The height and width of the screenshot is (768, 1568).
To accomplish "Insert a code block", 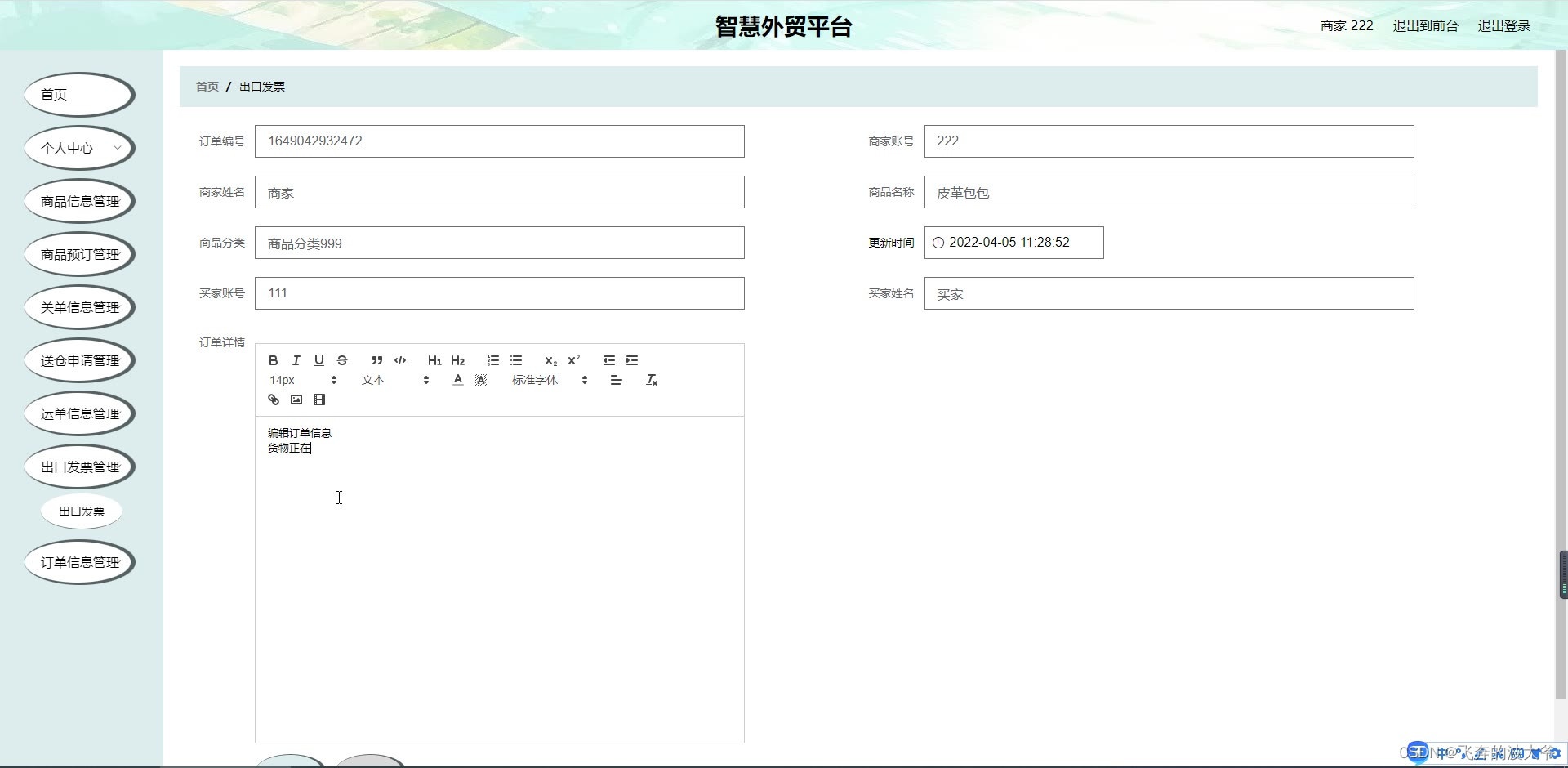I will (x=400, y=360).
